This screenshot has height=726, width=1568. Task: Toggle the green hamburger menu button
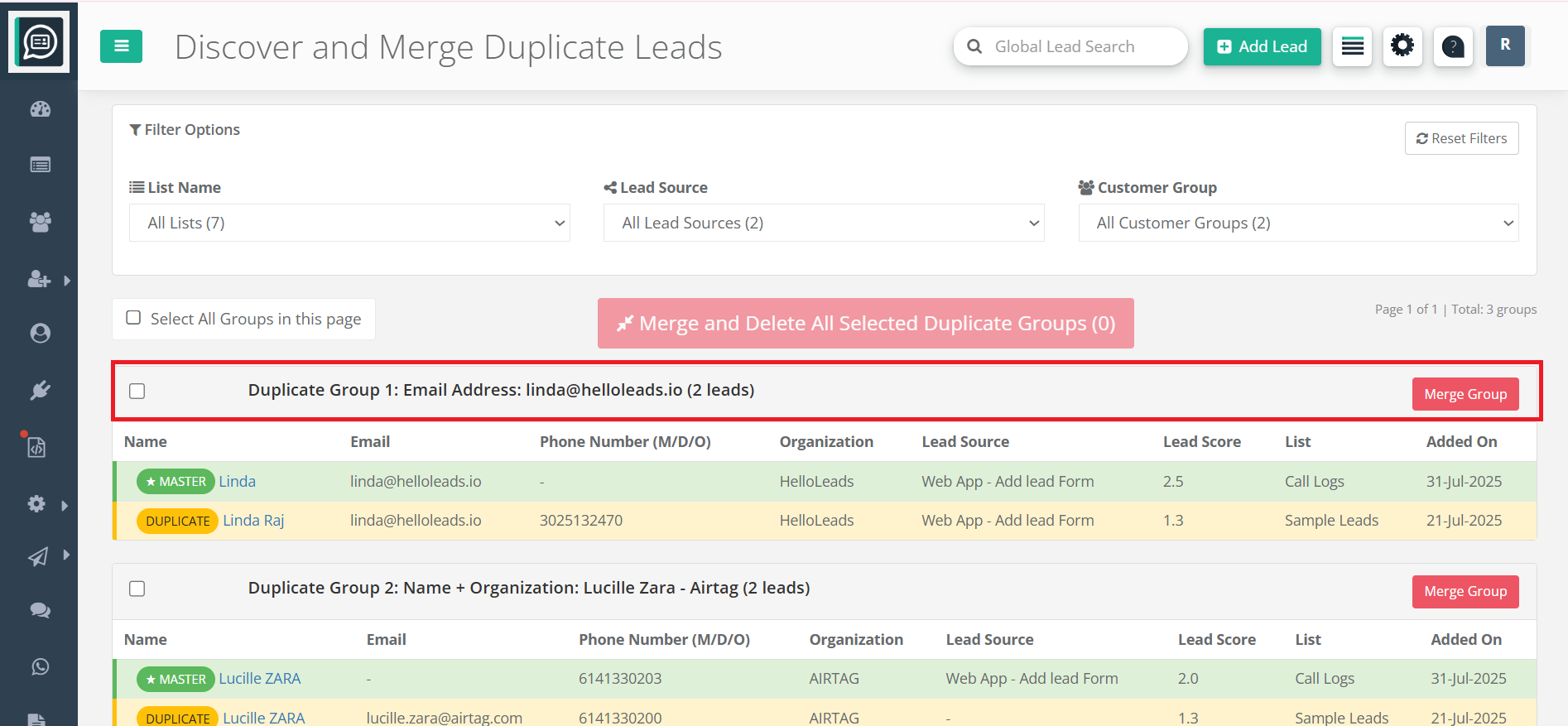121,46
